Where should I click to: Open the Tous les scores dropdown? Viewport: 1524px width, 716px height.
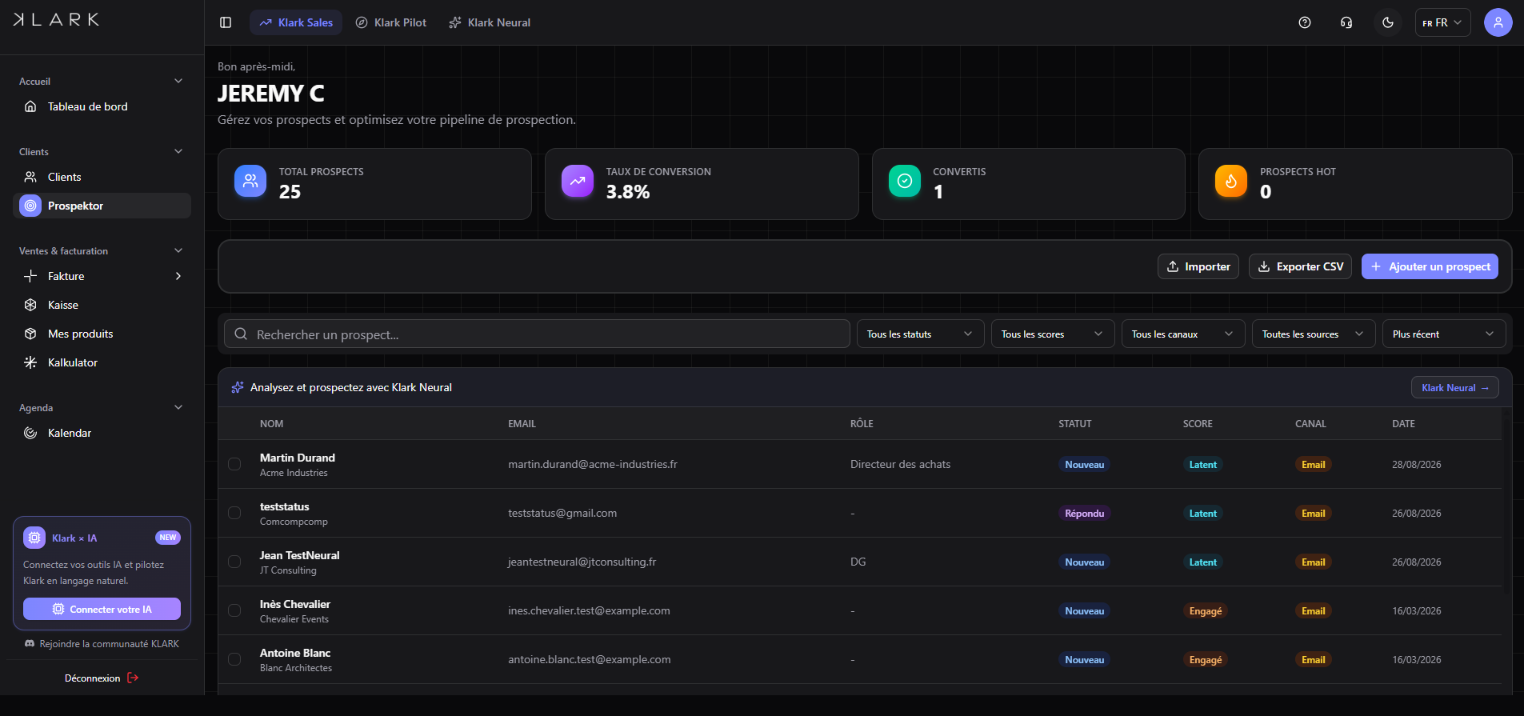(x=1053, y=334)
